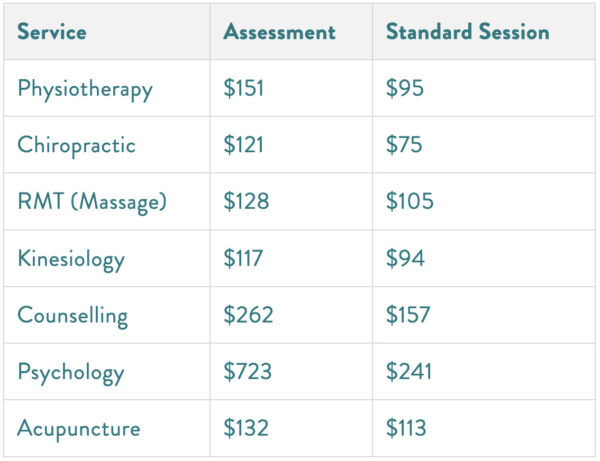Select the $241 Psychology session price
The image size is (600, 461).
409,373
